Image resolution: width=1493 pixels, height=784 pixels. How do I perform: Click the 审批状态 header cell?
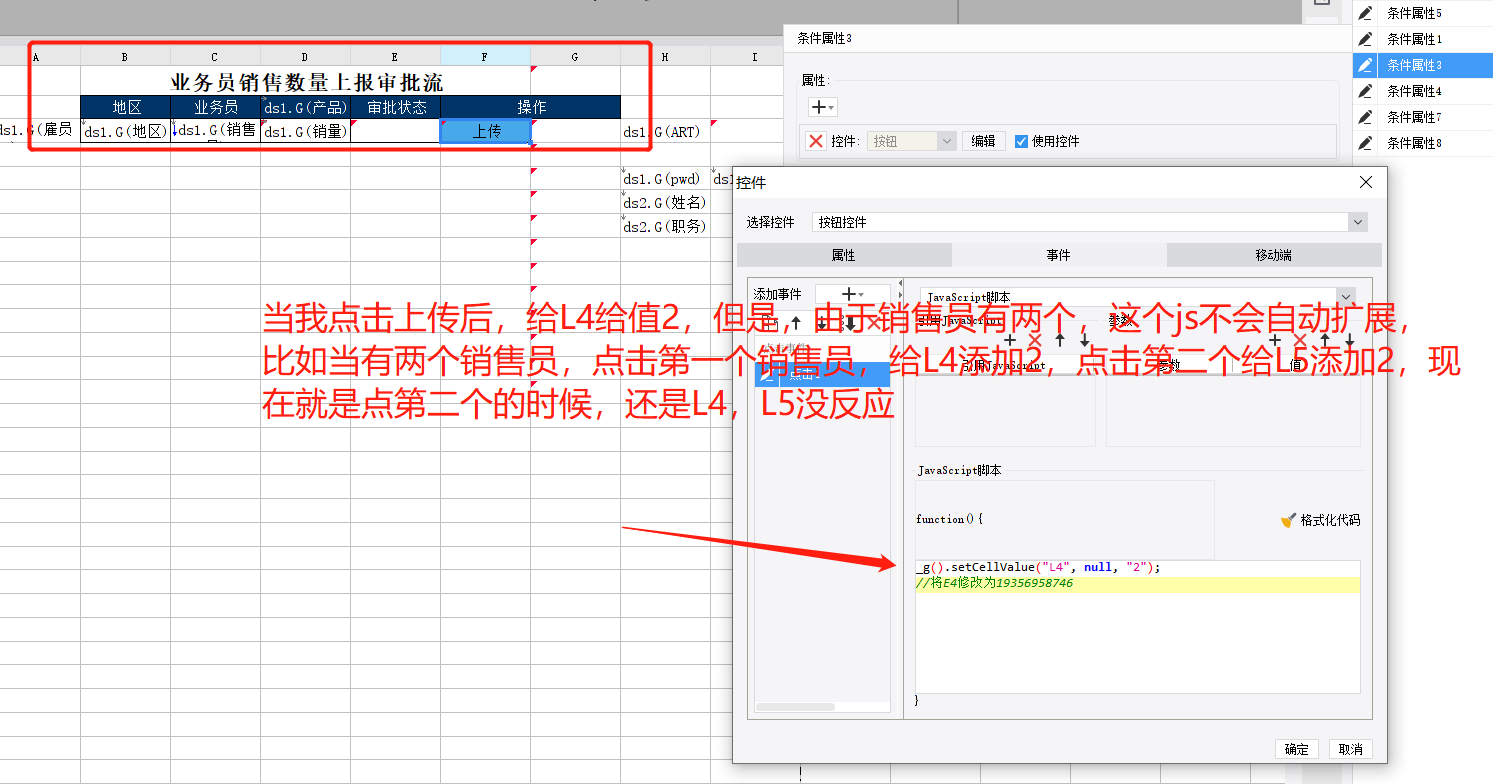[x=396, y=107]
